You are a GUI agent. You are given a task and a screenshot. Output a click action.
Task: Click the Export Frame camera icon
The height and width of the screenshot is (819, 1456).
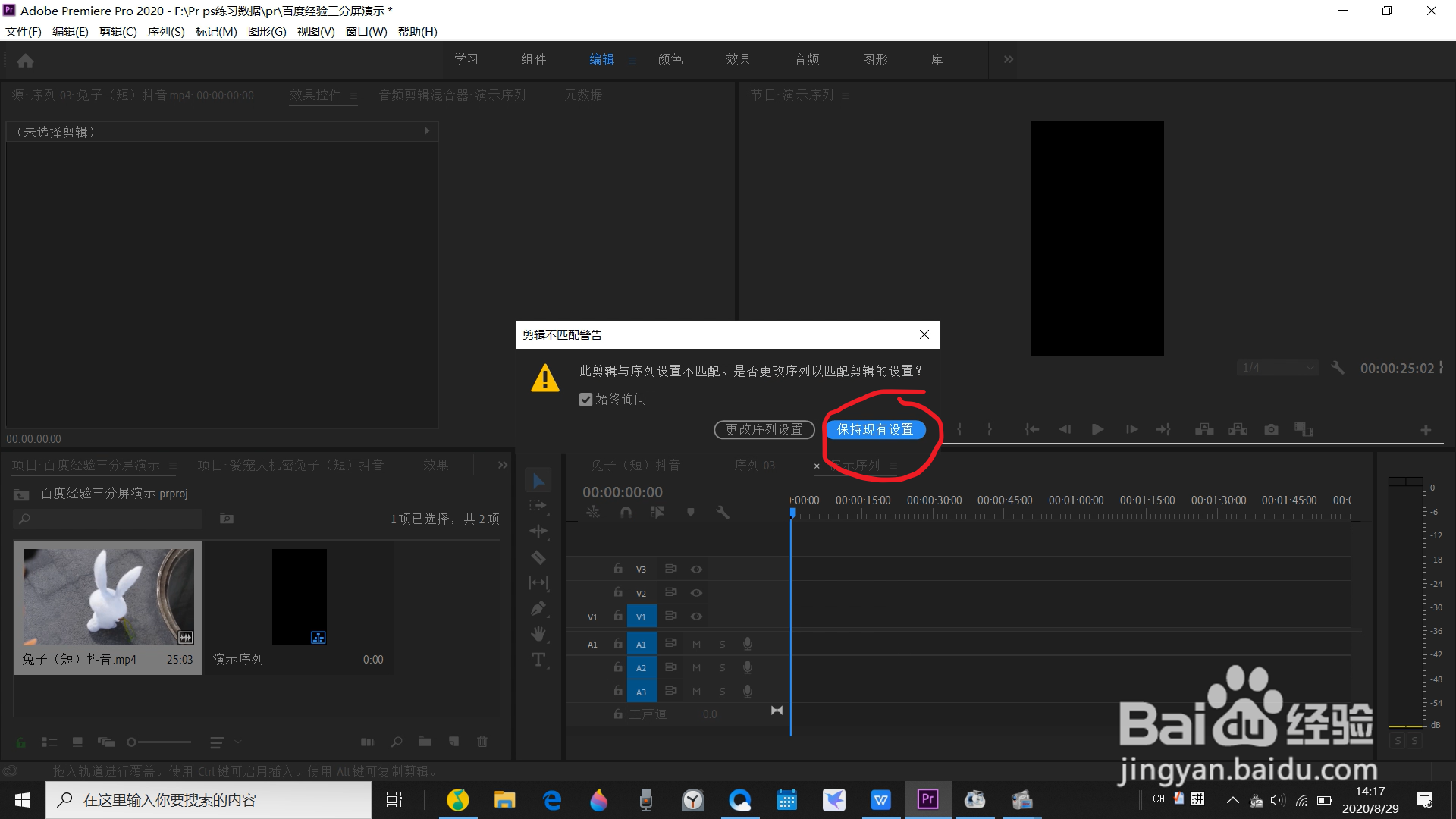click(1271, 429)
